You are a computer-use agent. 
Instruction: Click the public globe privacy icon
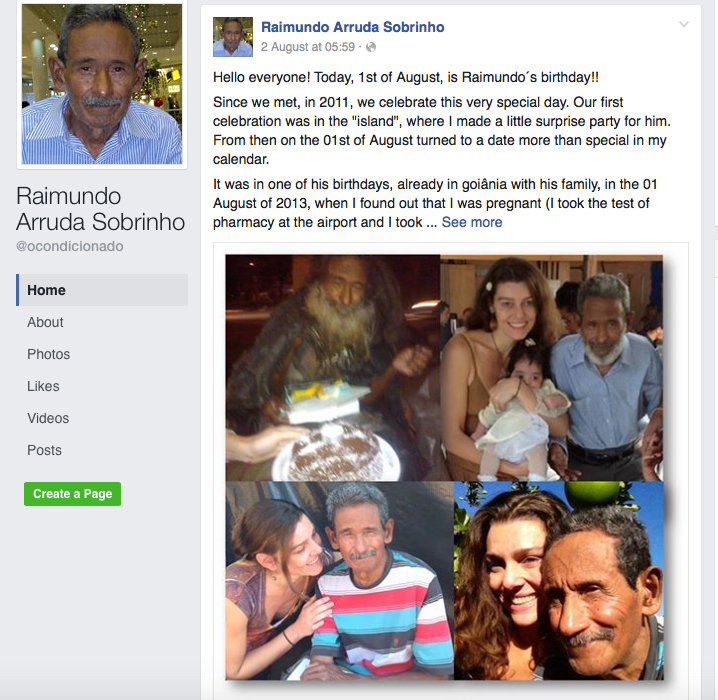pos(371,47)
